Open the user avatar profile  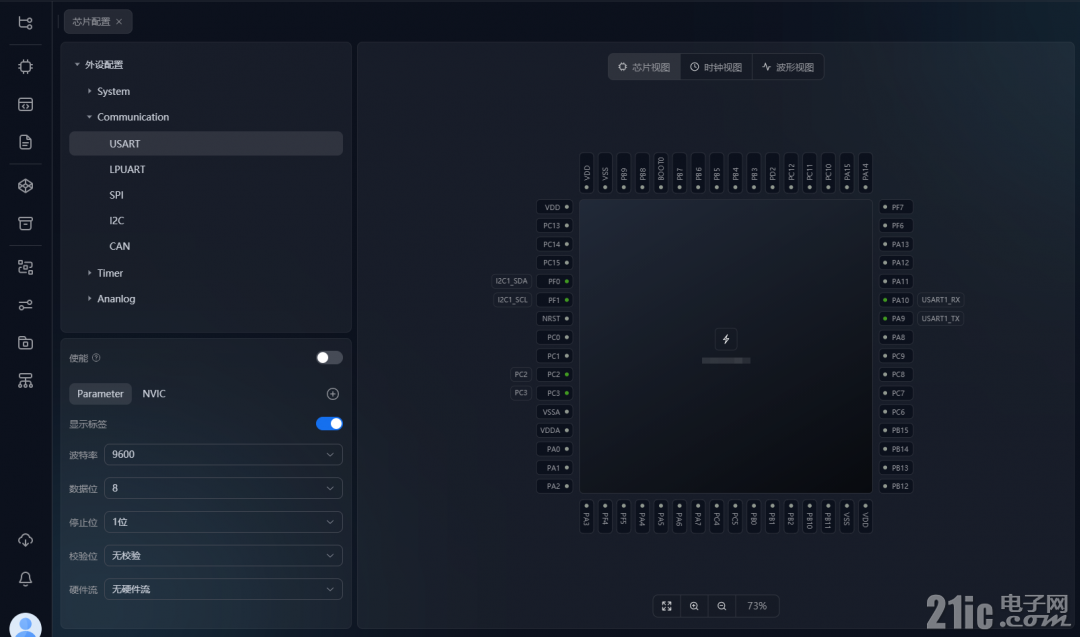pyautogui.click(x=25, y=625)
